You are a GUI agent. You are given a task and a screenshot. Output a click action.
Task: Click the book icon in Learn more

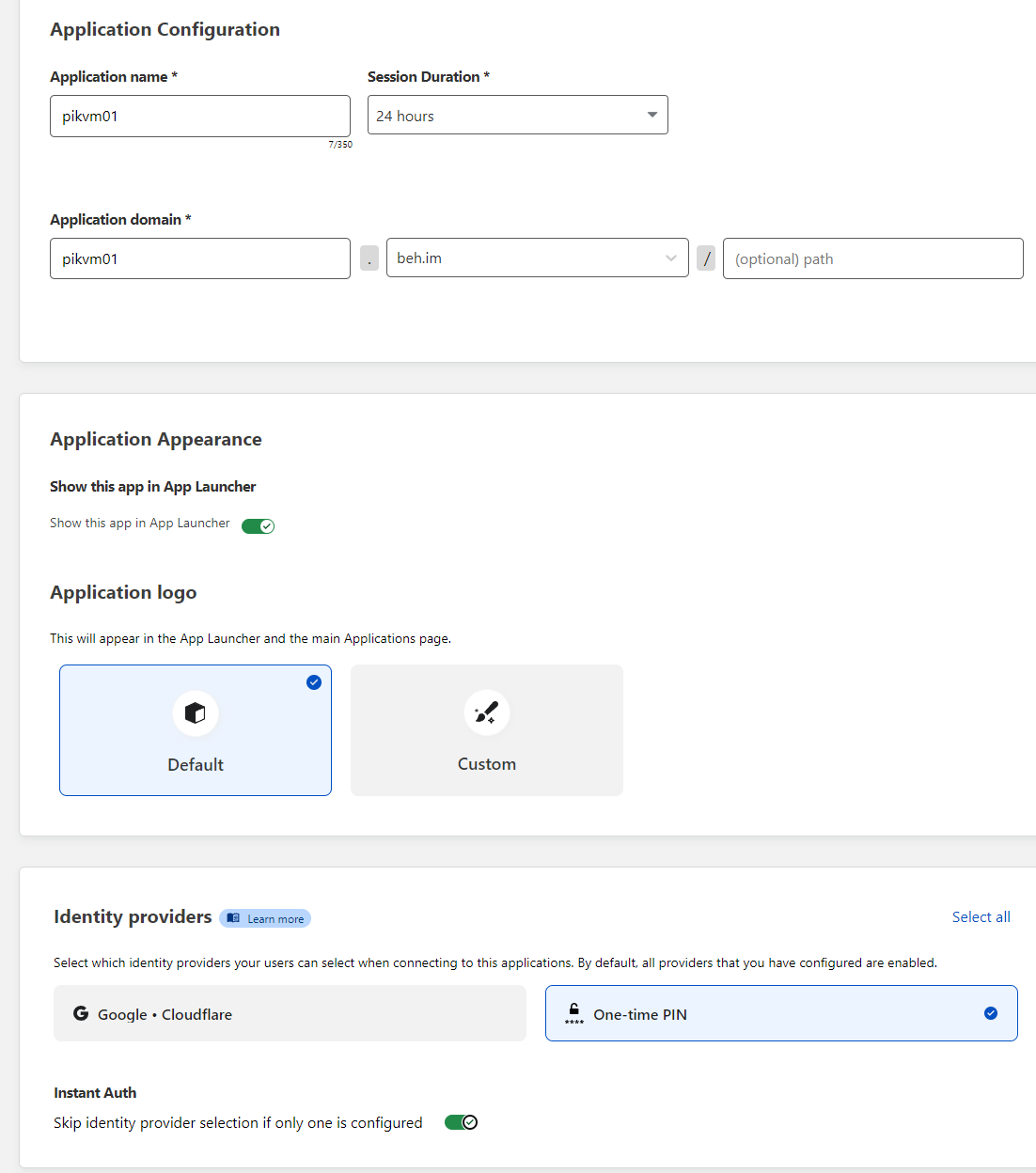(x=233, y=918)
